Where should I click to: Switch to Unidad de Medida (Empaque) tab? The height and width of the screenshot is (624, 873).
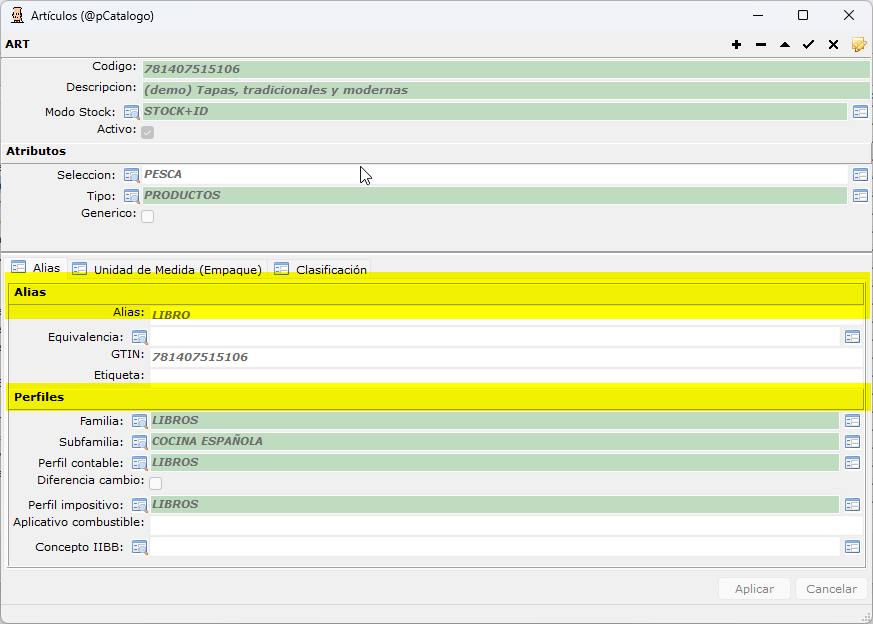click(168, 269)
